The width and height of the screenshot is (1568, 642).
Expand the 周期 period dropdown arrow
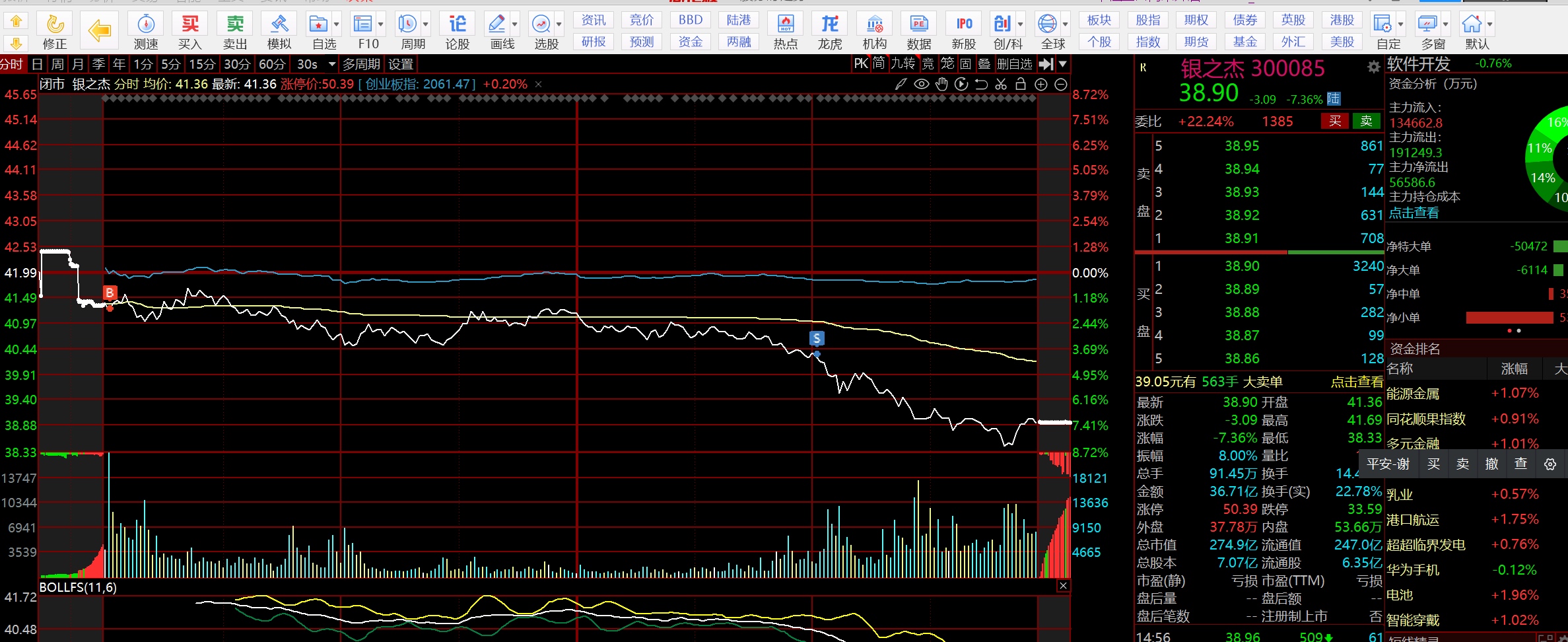click(x=426, y=24)
